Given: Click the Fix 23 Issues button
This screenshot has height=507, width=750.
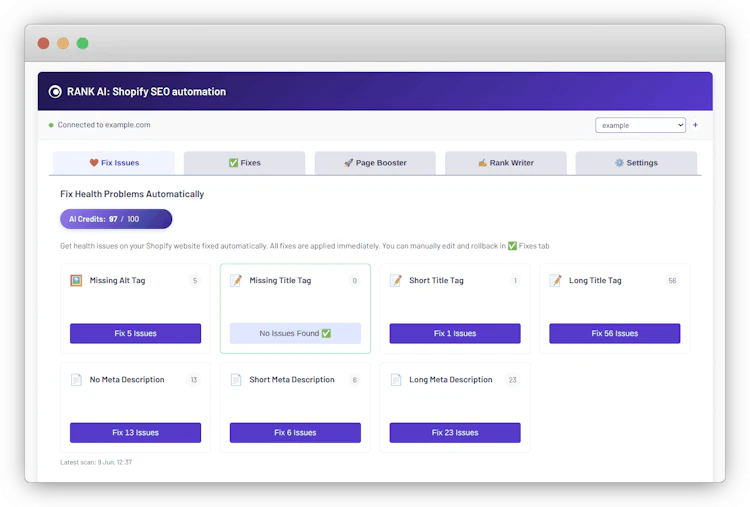Looking at the screenshot, I should [x=455, y=432].
